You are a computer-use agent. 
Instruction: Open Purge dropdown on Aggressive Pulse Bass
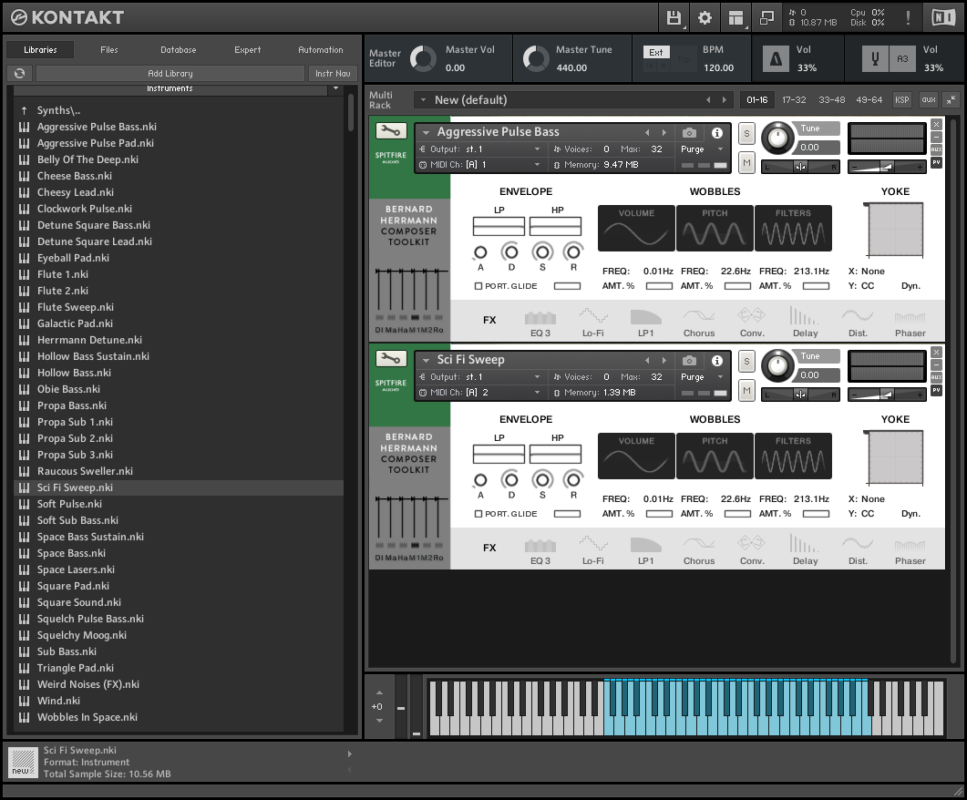[699, 149]
